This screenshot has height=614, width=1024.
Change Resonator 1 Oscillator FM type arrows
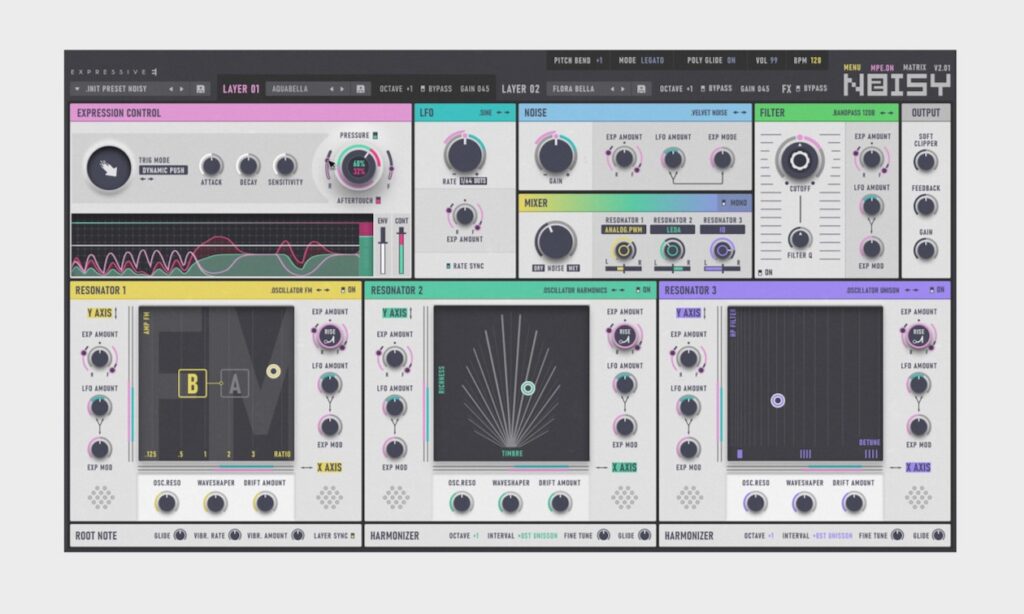click(323, 290)
